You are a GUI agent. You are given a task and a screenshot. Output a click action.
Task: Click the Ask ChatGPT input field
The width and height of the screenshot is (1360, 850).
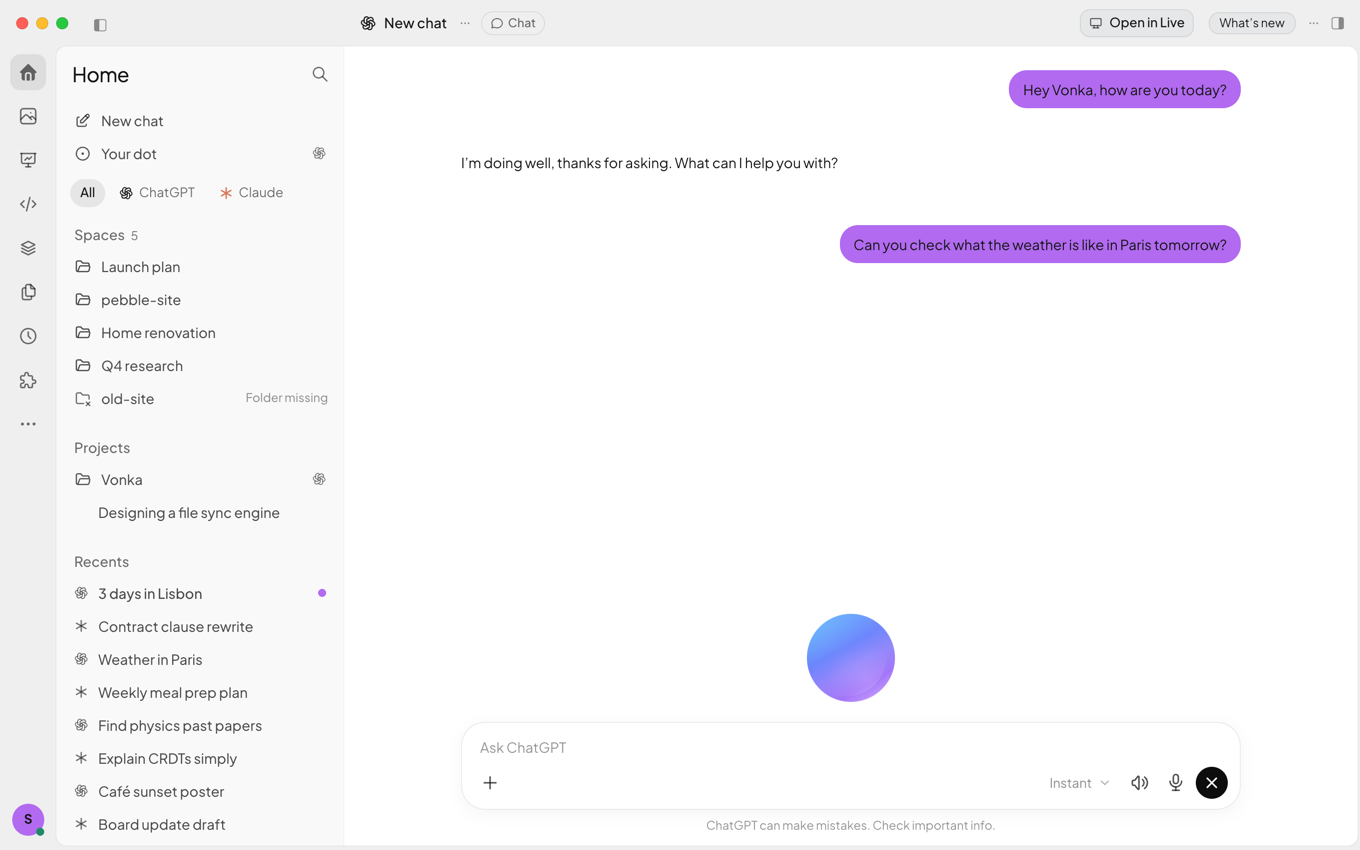click(x=850, y=748)
